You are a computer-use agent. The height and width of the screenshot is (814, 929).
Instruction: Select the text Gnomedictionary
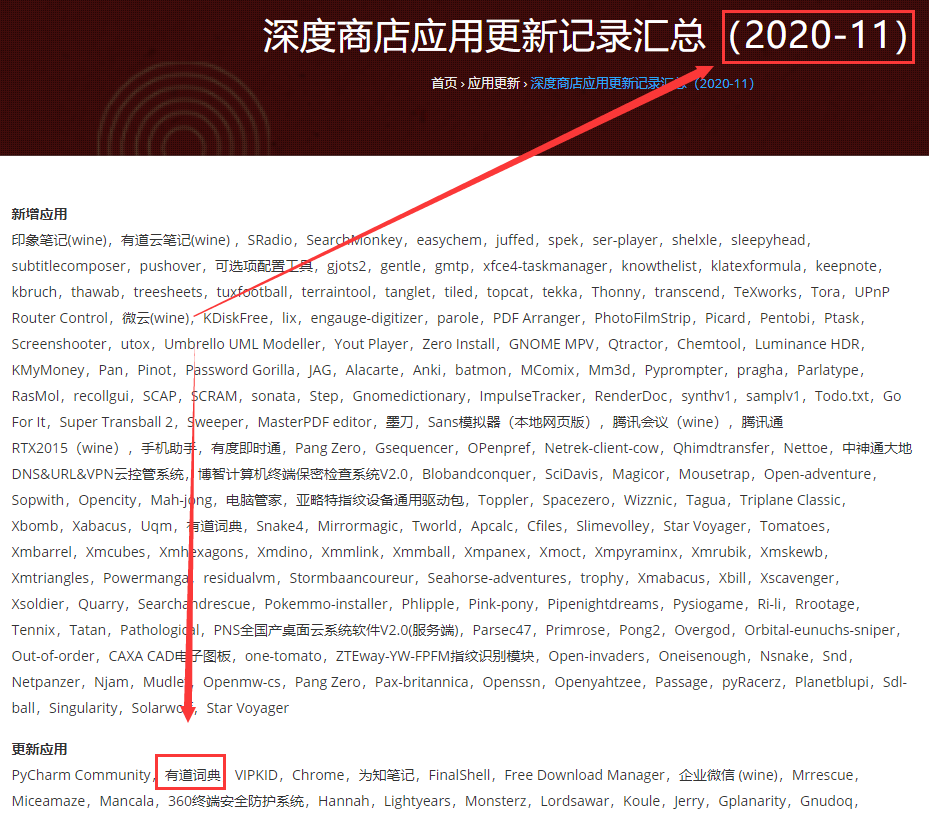[x=409, y=396]
